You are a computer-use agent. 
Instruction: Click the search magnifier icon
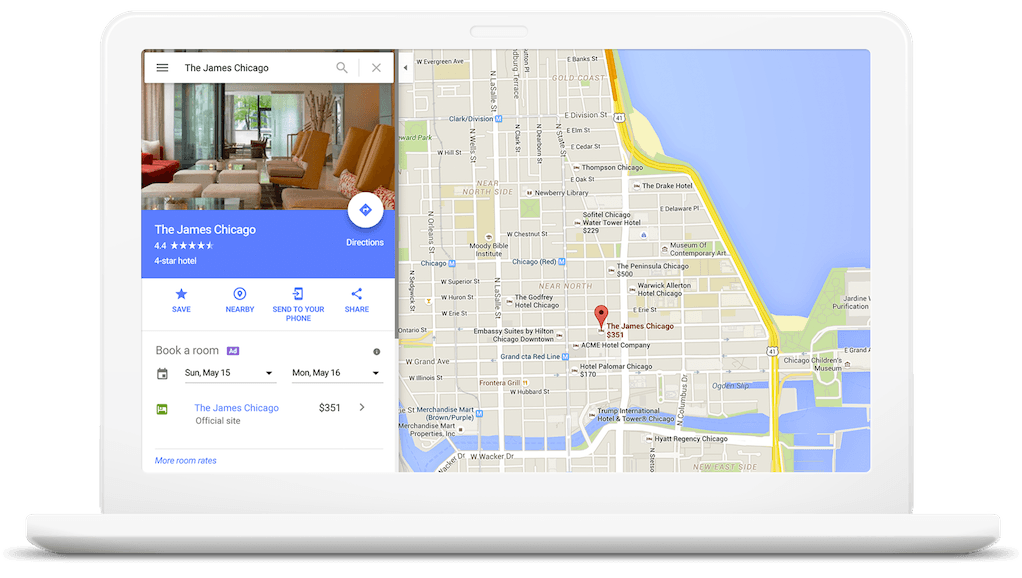[x=342, y=68]
